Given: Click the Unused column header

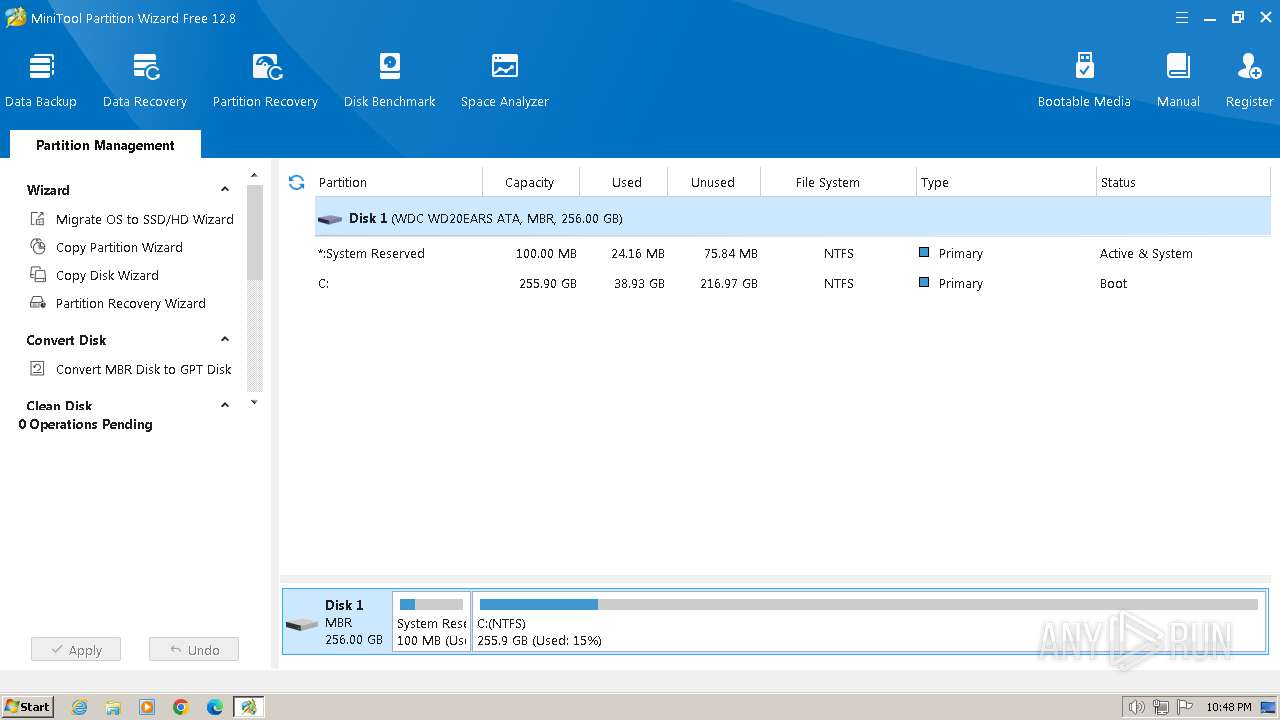Looking at the screenshot, I should point(713,182).
